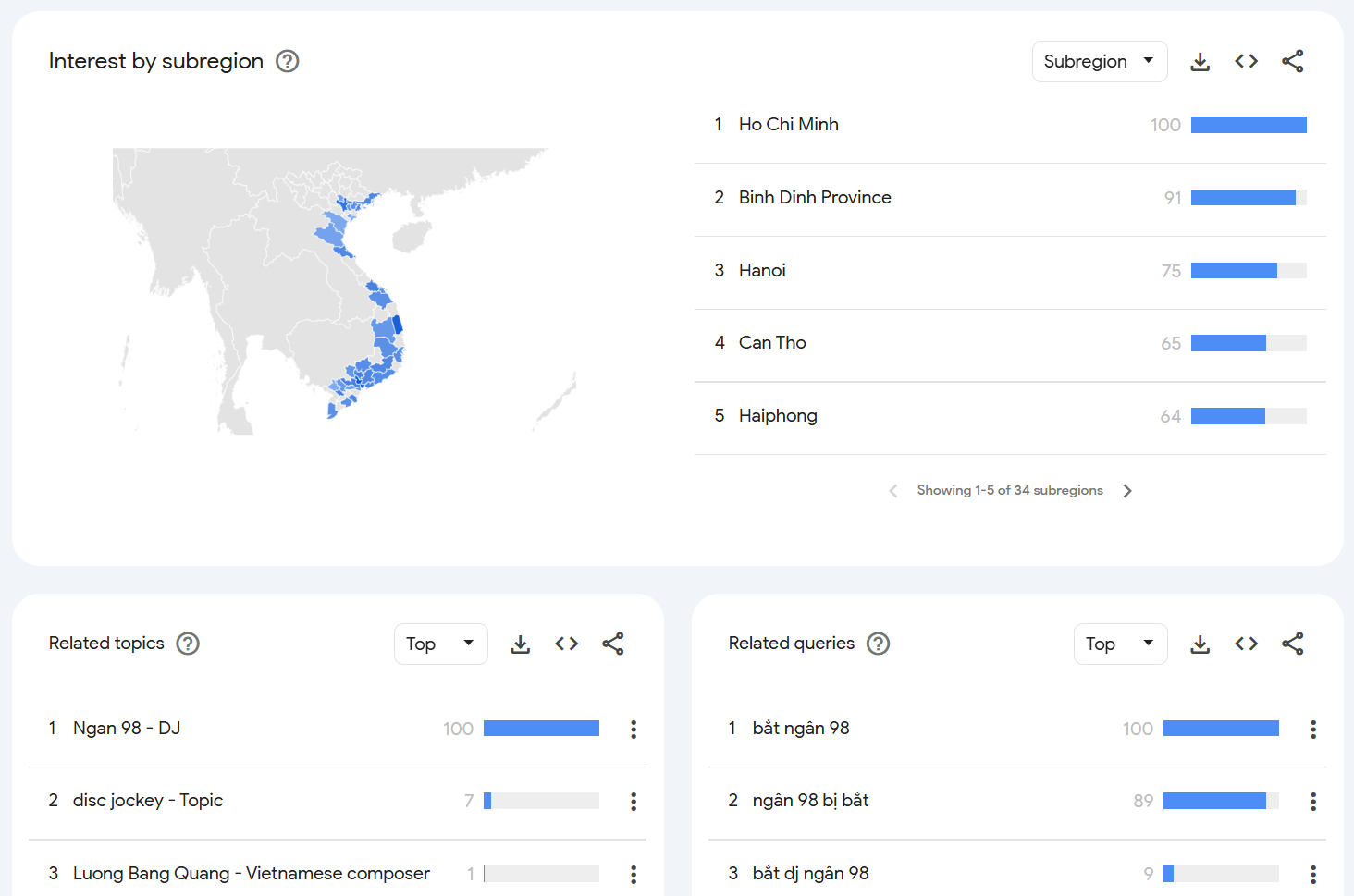1354x896 pixels.
Task: Open options for ngân 98 bị bắt
Action: (1312, 802)
